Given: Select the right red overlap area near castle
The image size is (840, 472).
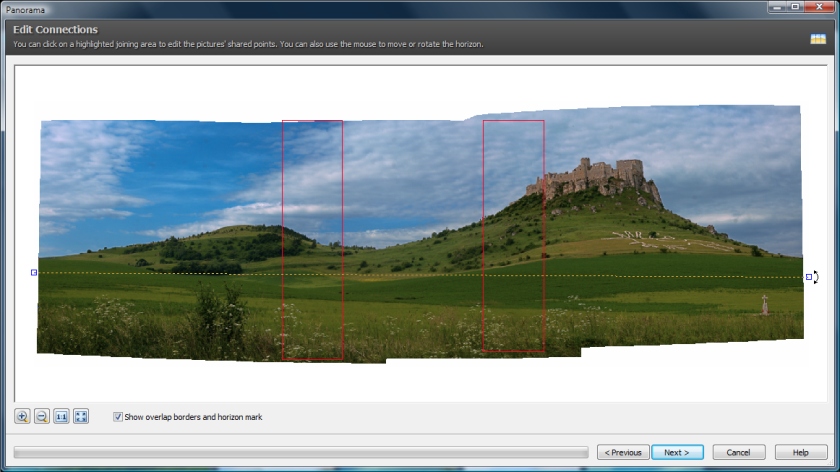Looking at the screenshot, I should 513,236.
